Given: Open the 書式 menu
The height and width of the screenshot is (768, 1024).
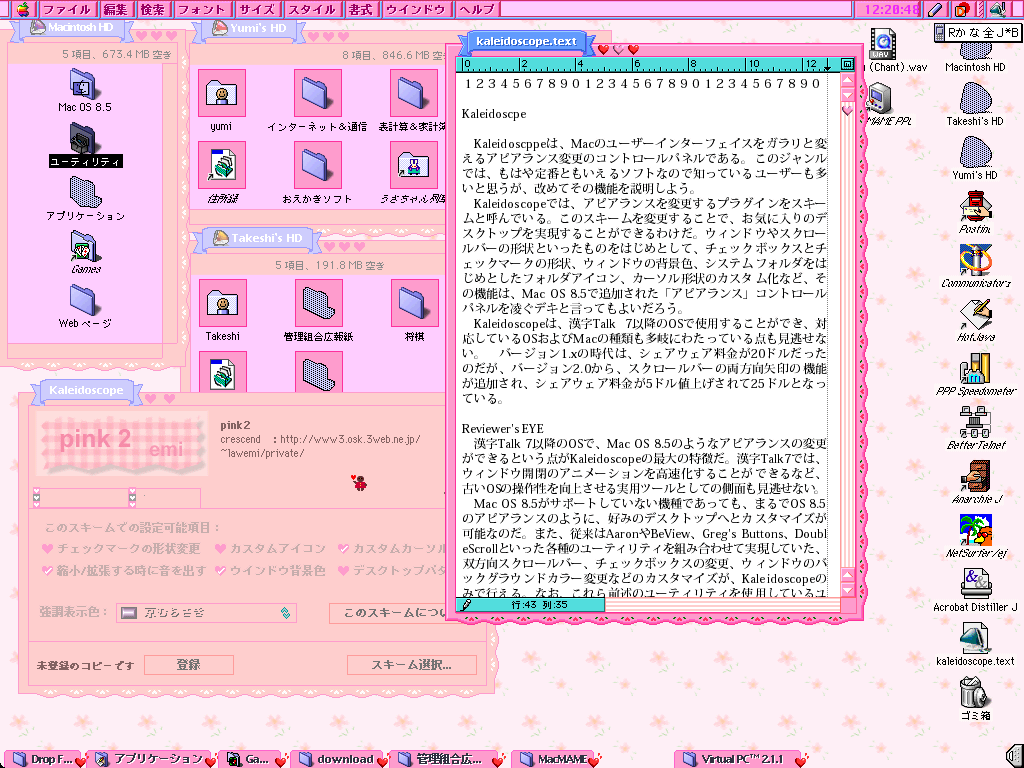Looking at the screenshot, I should (x=360, y=9).
